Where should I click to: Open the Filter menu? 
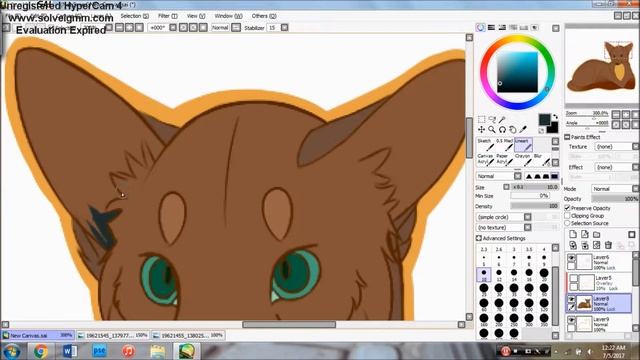(x=168, y=16)
